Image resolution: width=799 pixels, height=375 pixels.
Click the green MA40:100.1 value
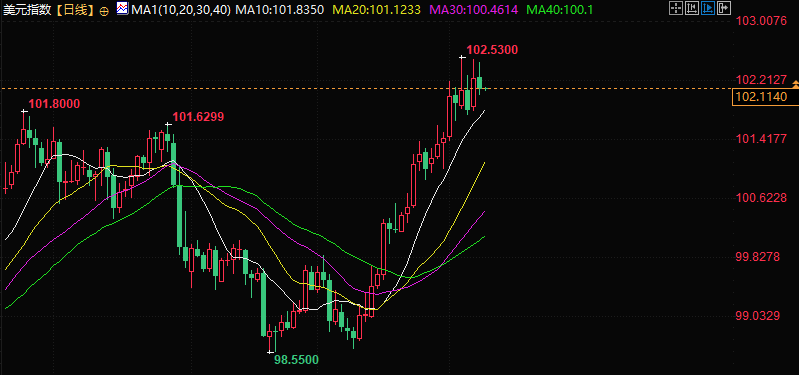(560, 9)
